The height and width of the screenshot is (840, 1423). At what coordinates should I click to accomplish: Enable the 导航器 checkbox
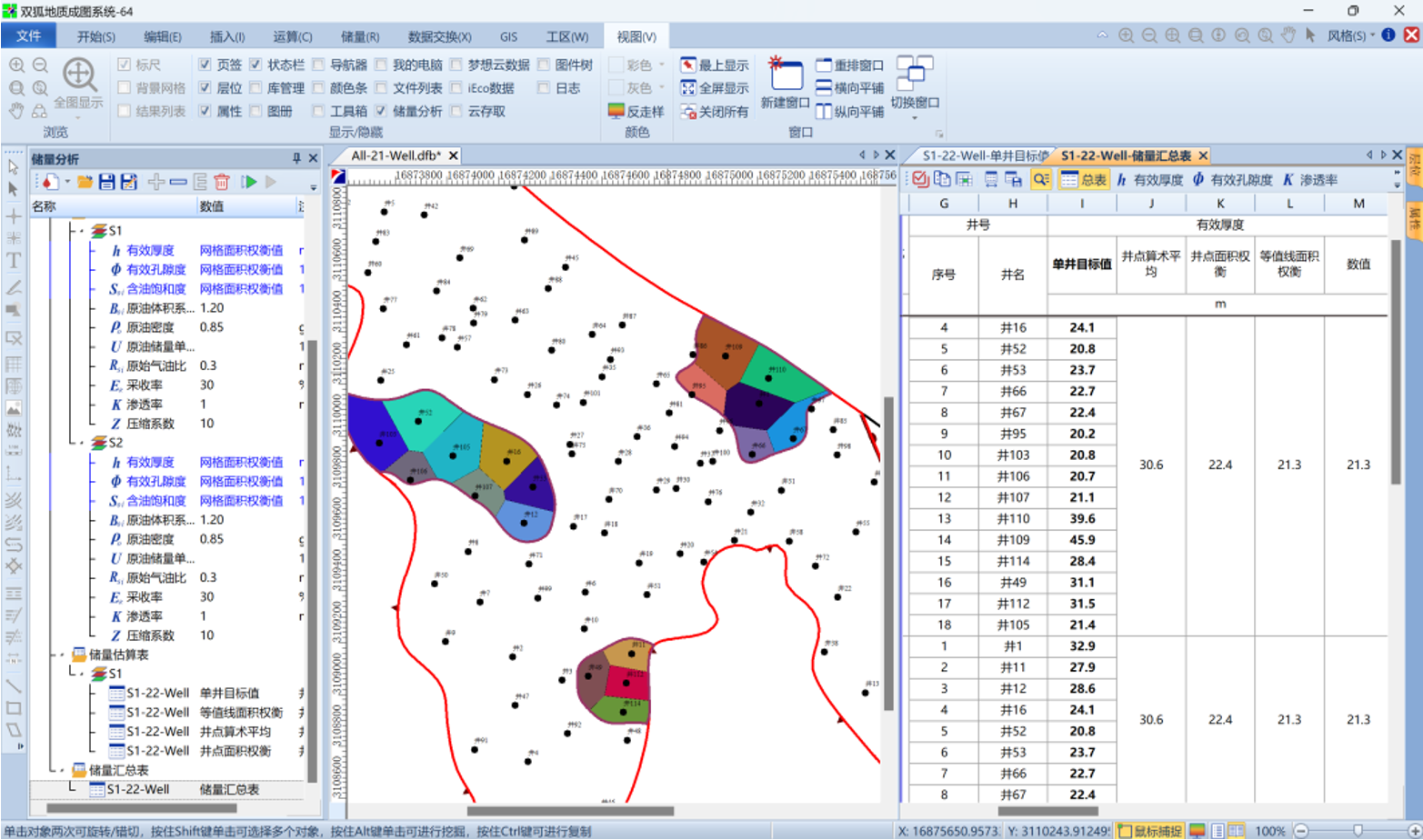click(x=318, y=65)
